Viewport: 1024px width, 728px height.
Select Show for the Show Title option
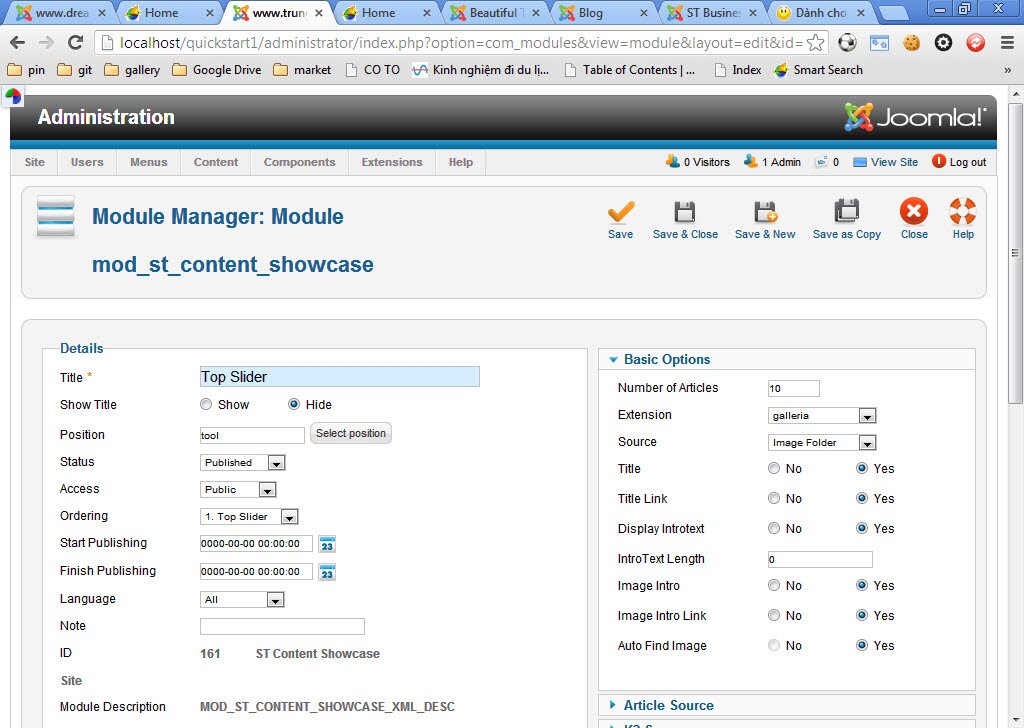207,405
